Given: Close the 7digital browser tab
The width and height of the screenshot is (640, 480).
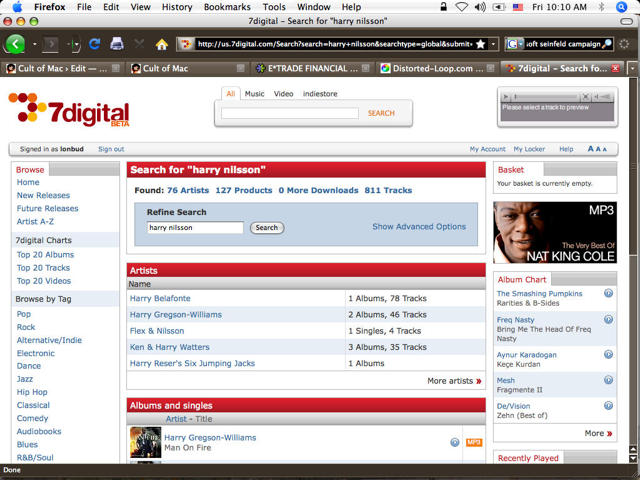Looking at the screenshot, I should 615,68.
